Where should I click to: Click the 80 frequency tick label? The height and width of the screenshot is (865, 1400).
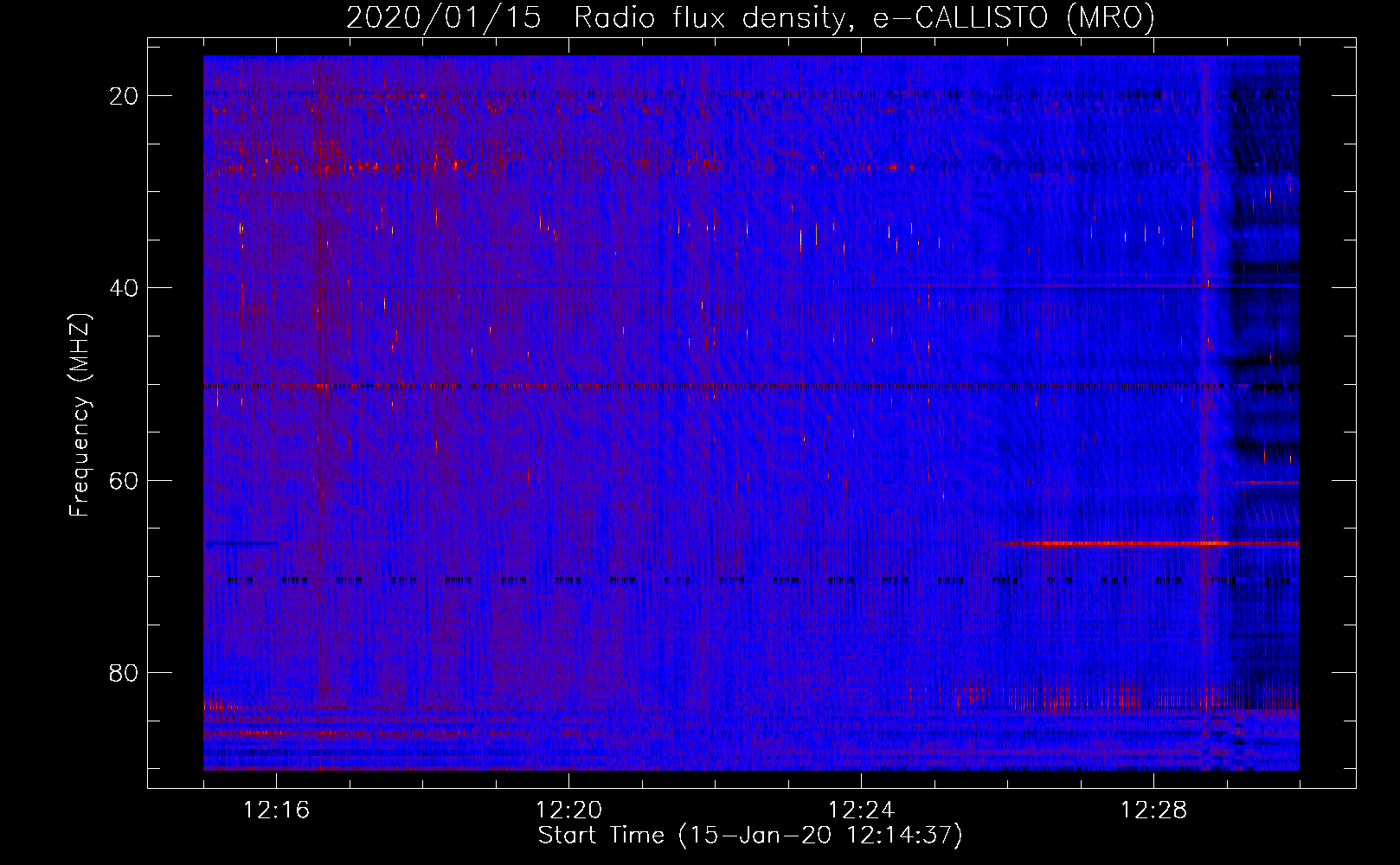coord(124,673)
